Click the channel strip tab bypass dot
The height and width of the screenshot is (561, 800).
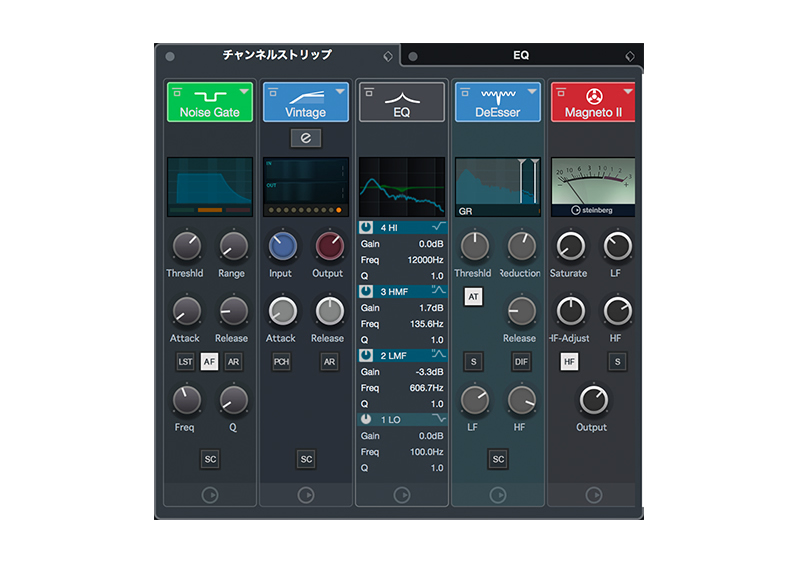pos(170,57)
